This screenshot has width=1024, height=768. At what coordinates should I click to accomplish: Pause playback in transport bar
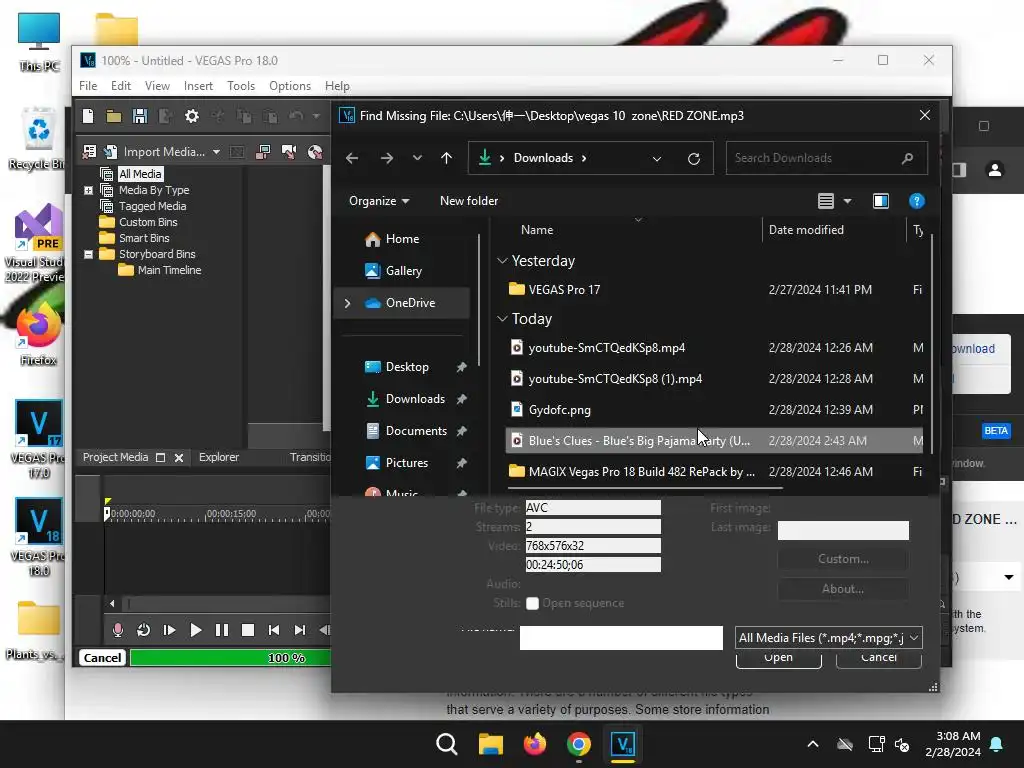(x=222, y=630)
